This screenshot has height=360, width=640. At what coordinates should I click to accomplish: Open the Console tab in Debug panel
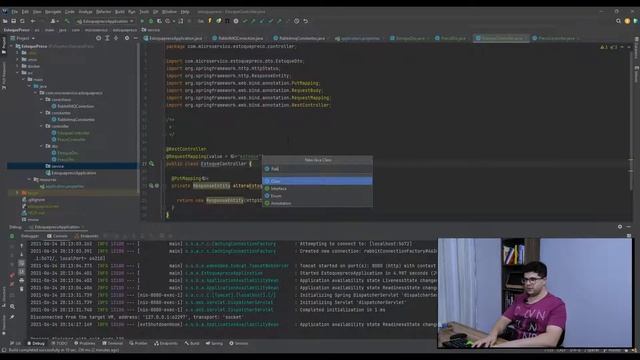[57, 236]
